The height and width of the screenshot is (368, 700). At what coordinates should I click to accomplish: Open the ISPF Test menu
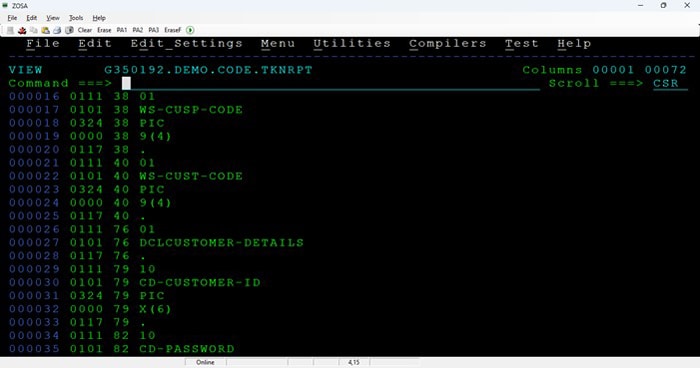coord(522,44)
